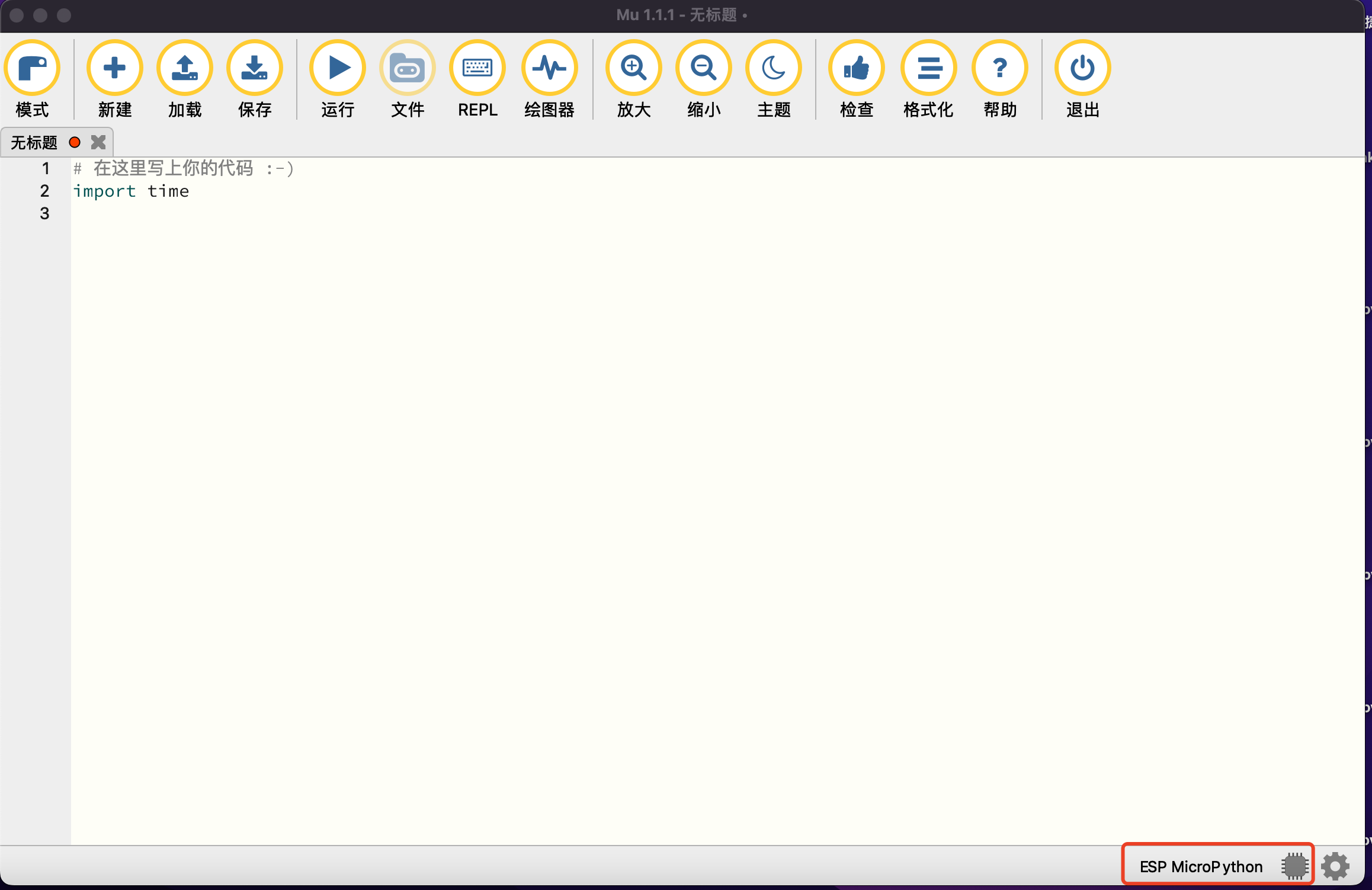
Task: Click the 'import time' code line
Action: tap(131, 191)
